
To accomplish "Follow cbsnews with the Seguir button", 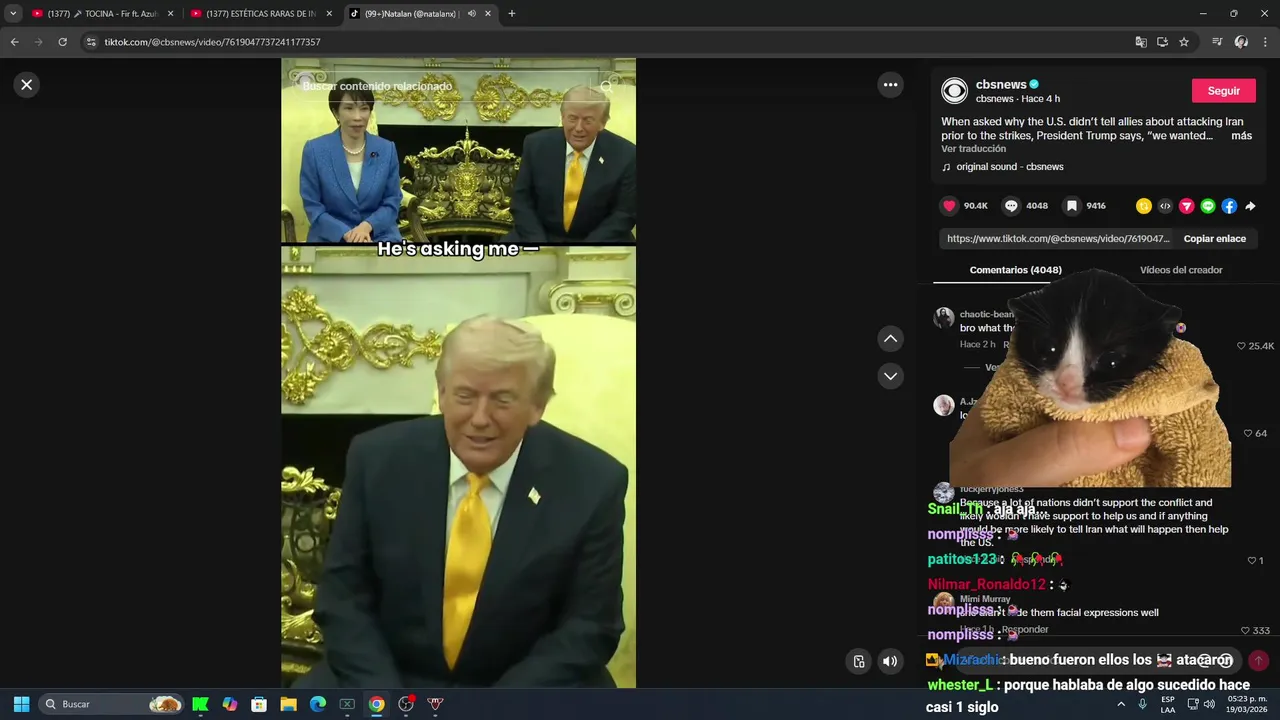I will pos(1223,91).
